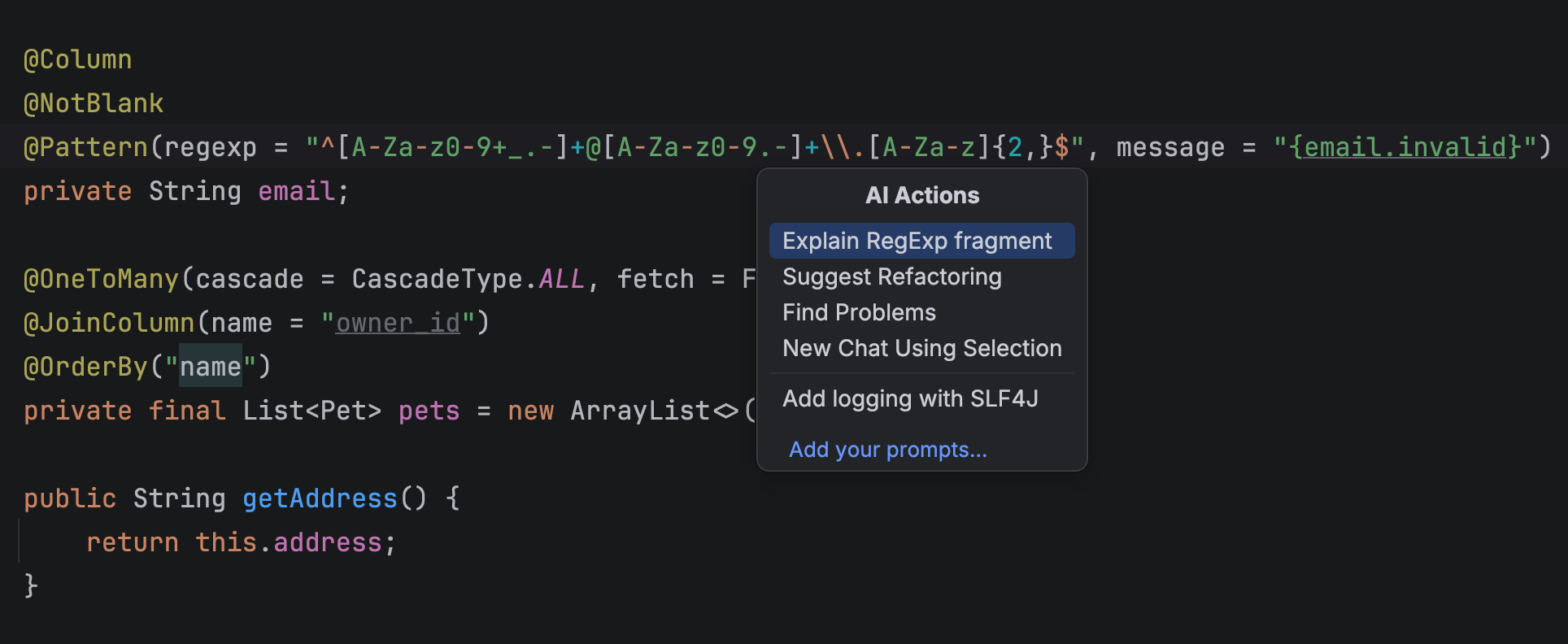This screenshot has height=644, width=1568.
Task: Click the @NotBlank annotation
Action: click(x=94, y=103)
